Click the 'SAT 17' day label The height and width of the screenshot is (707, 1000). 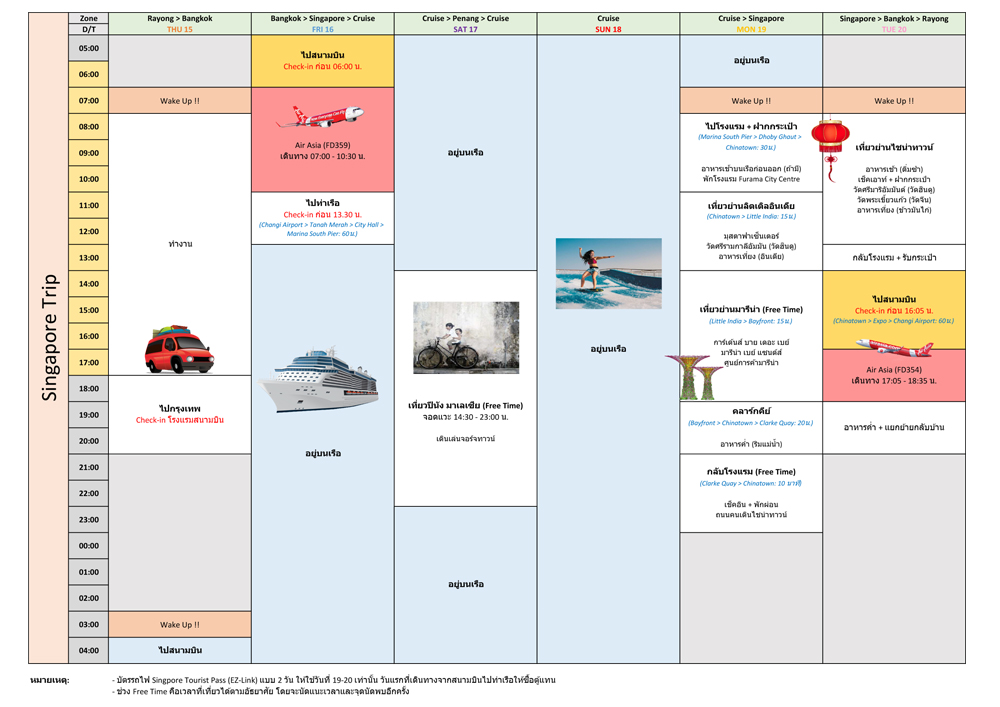tap(466, 29)
